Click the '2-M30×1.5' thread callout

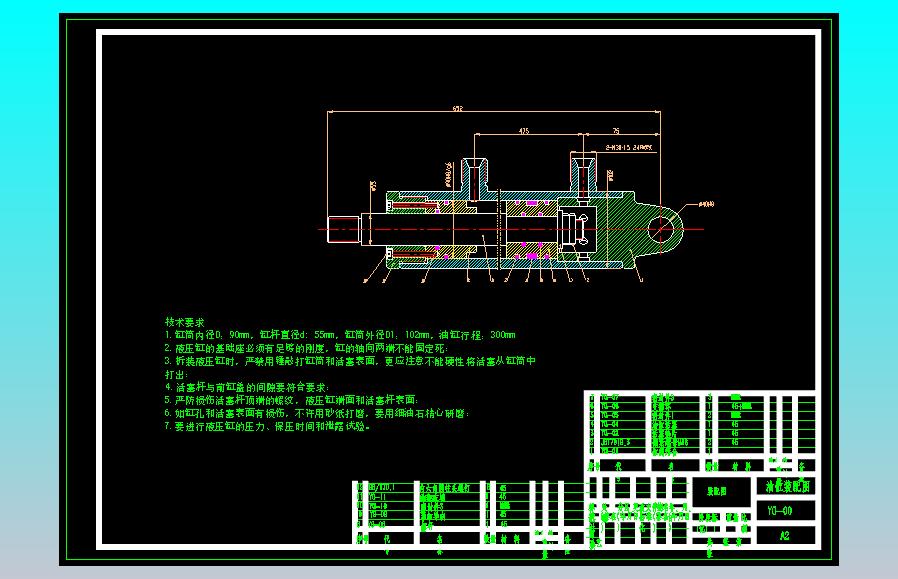tap(629, 148)
